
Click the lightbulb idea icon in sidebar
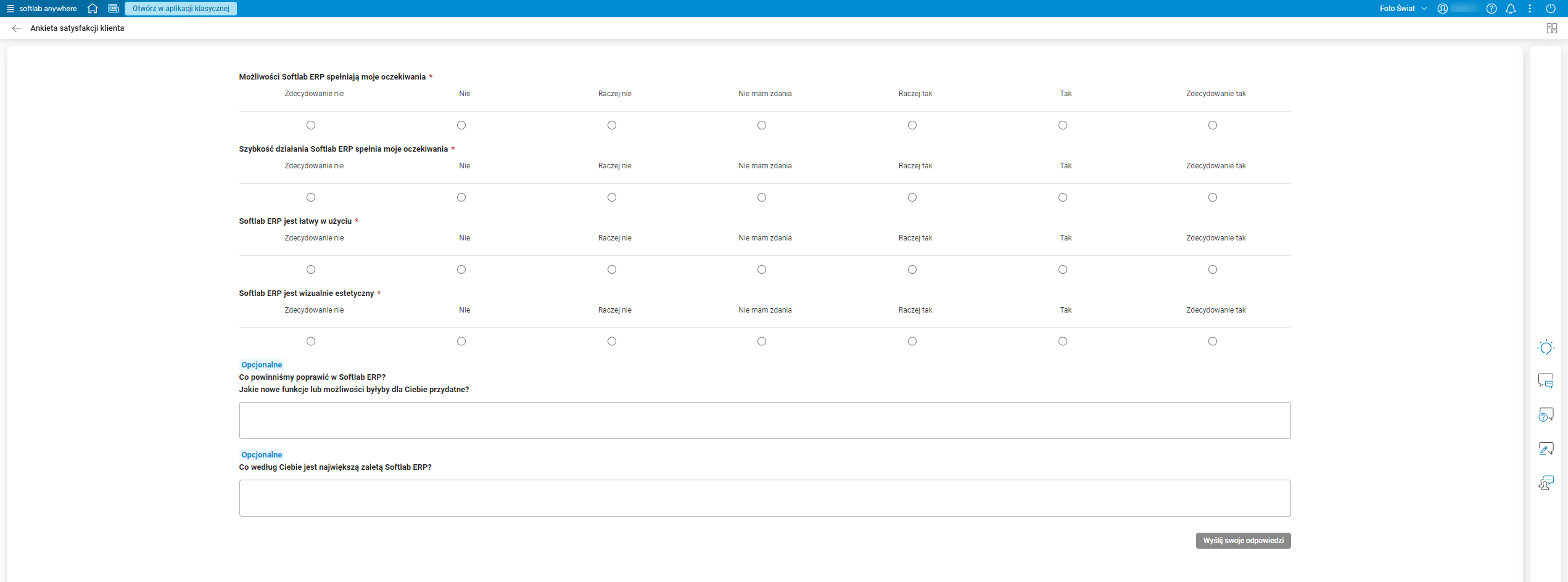(1546, 348)
